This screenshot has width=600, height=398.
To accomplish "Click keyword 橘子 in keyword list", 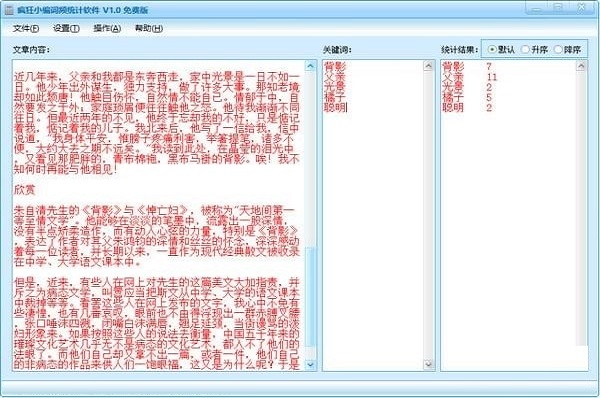I will point(335,97).
